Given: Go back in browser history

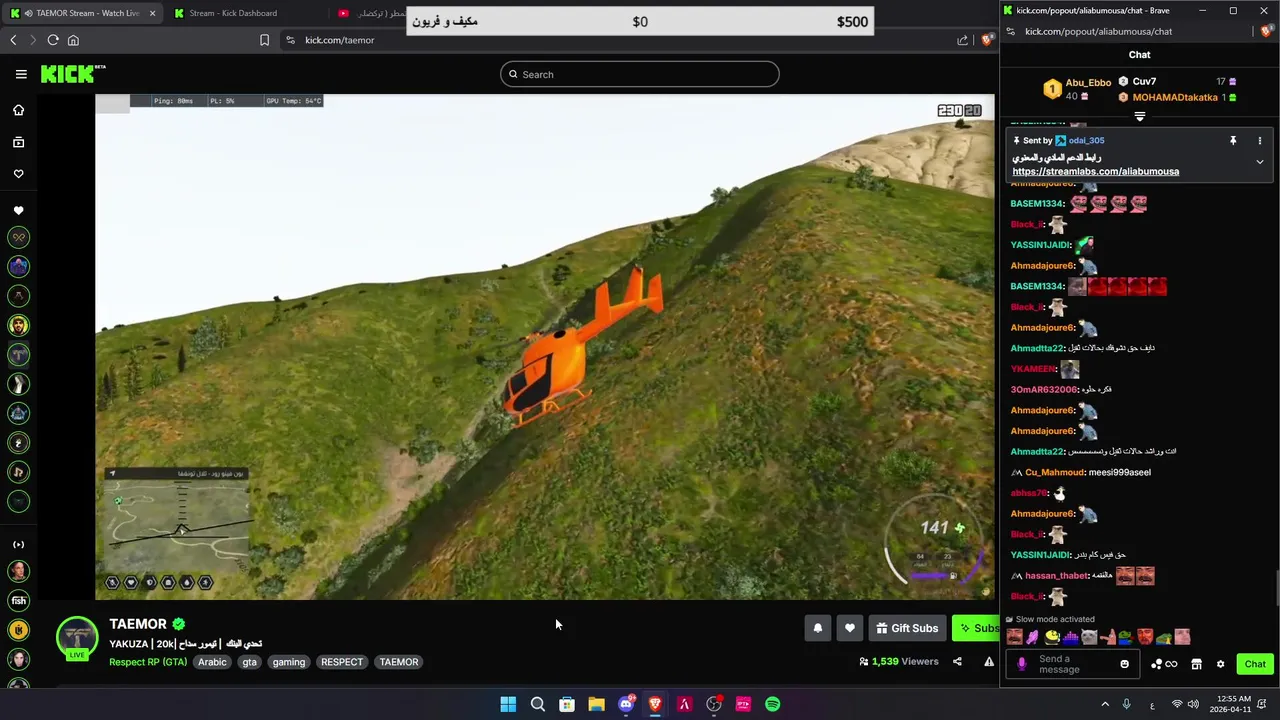Looking at the screenshot, I should [x=13, y=40].
